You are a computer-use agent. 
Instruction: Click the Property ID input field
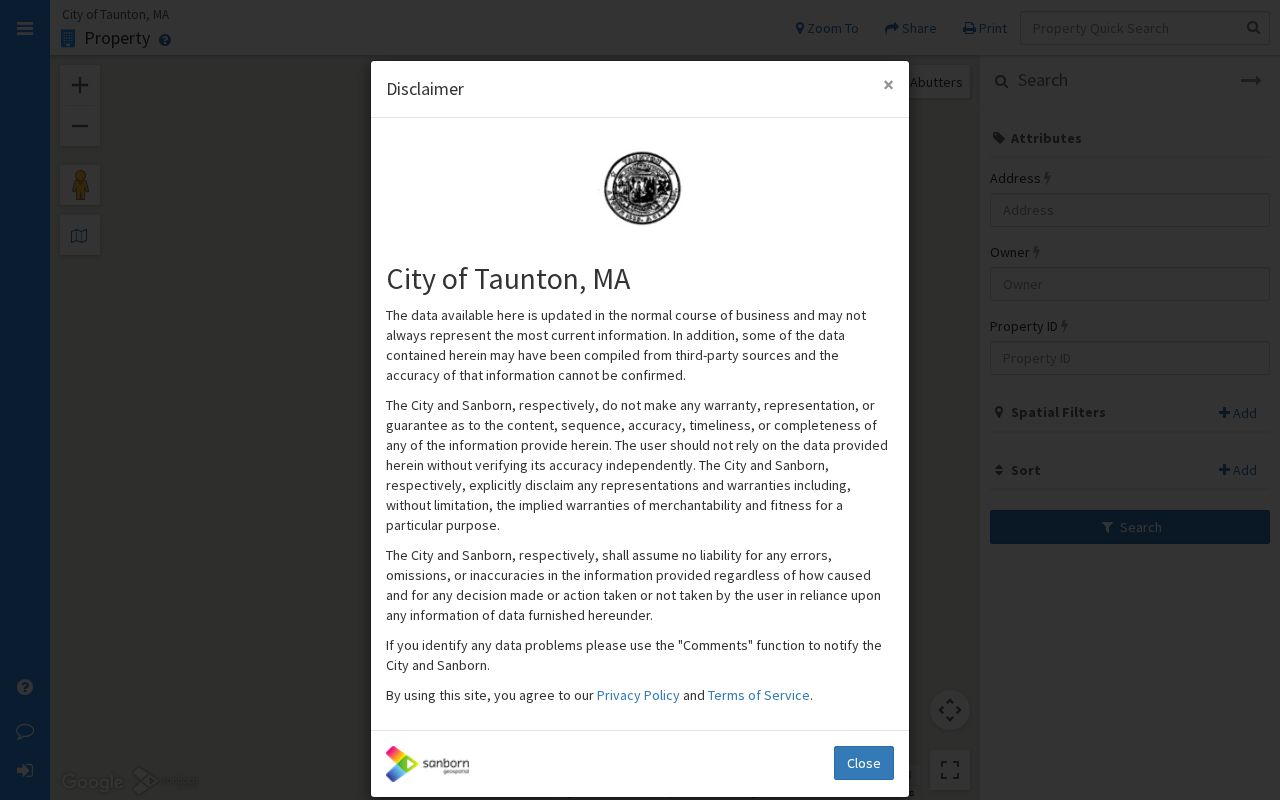tap(1130, 358)
